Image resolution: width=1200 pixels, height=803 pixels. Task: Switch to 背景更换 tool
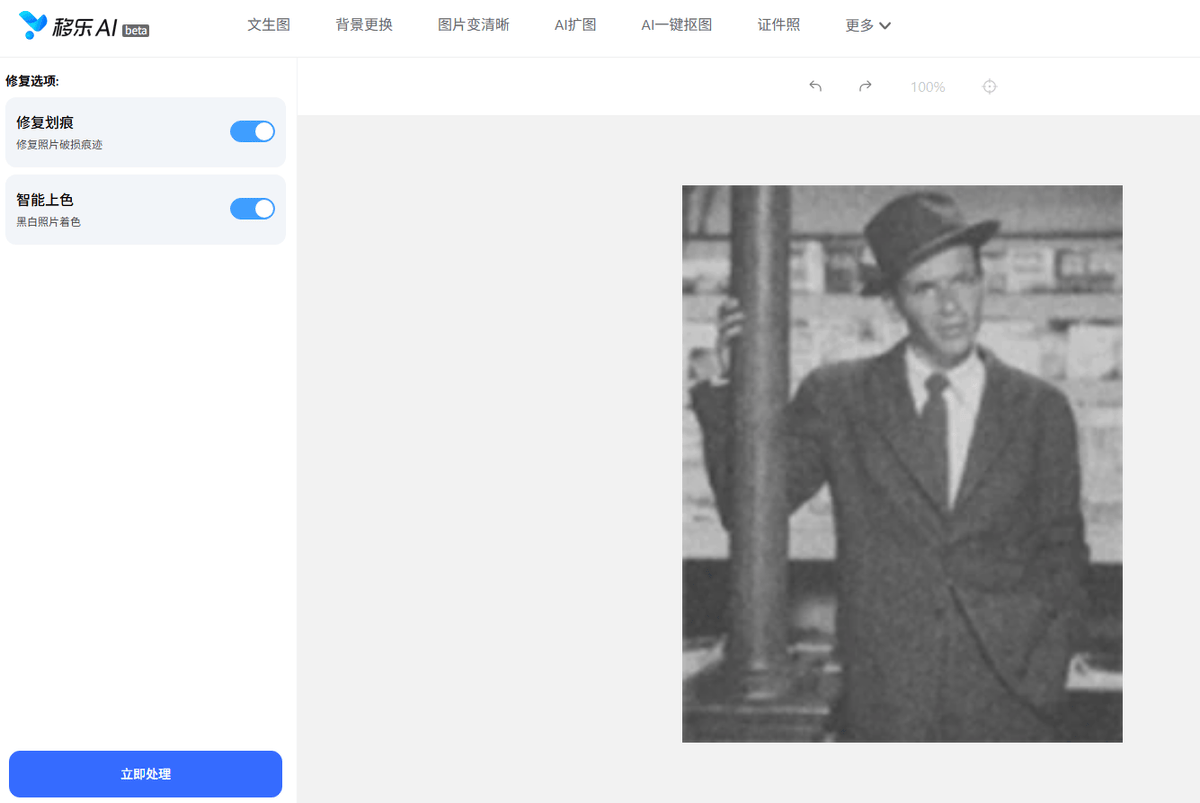364,25
